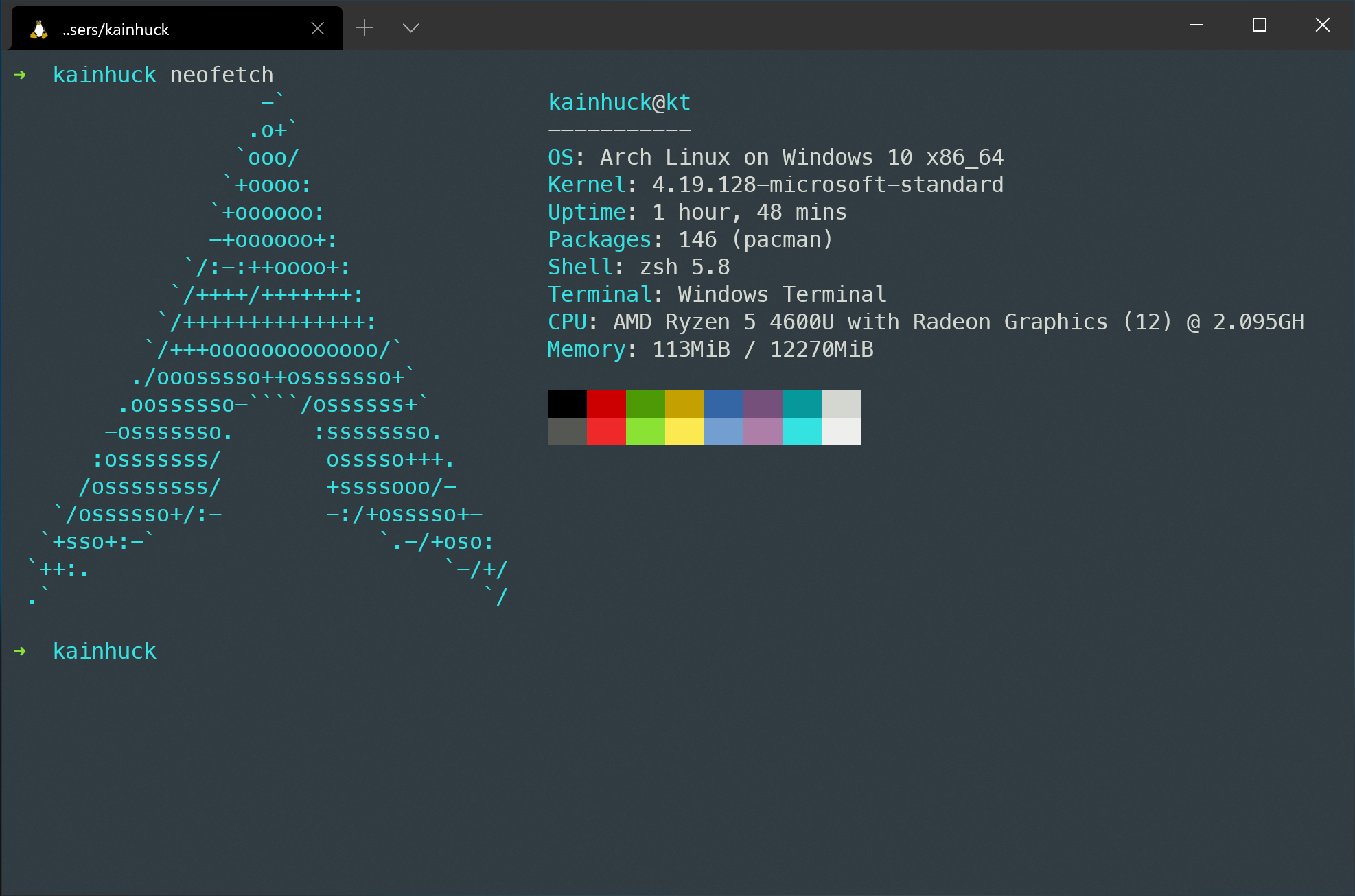Click the green prompt arrow icon
Image resolution: width=1355 pixels, height=896 pixels.
19,75
